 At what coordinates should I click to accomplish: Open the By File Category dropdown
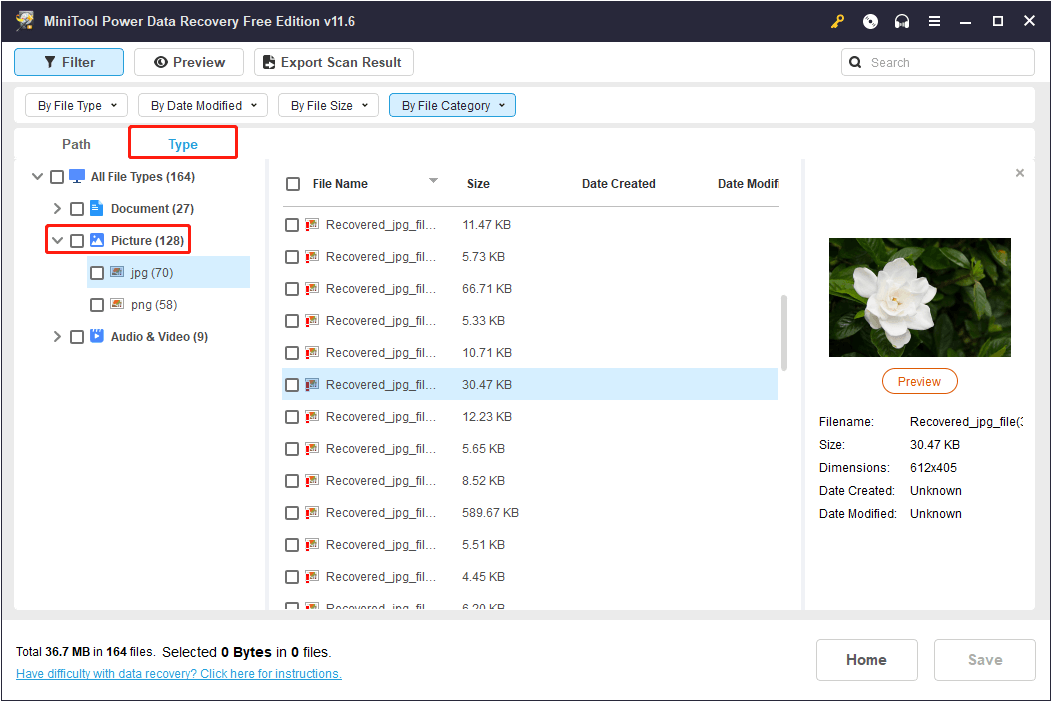[452, 106]
